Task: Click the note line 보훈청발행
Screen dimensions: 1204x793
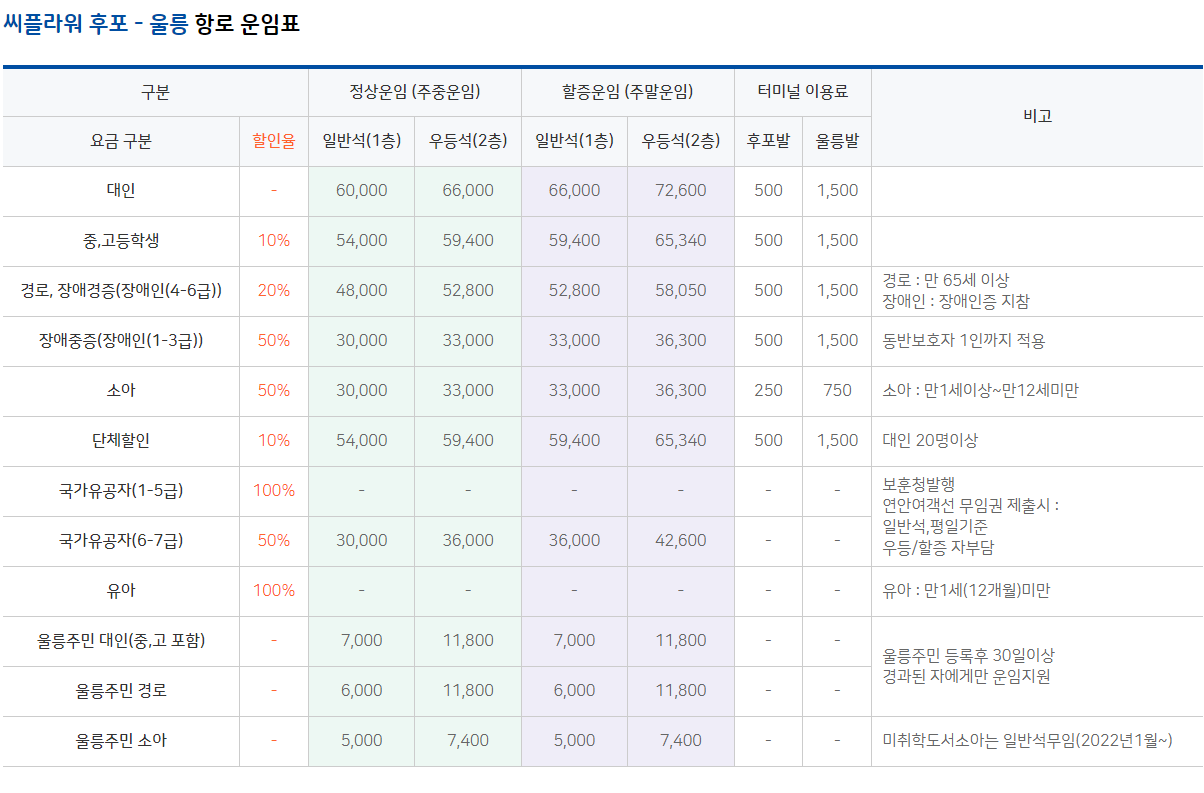Action: click(918, 483)
